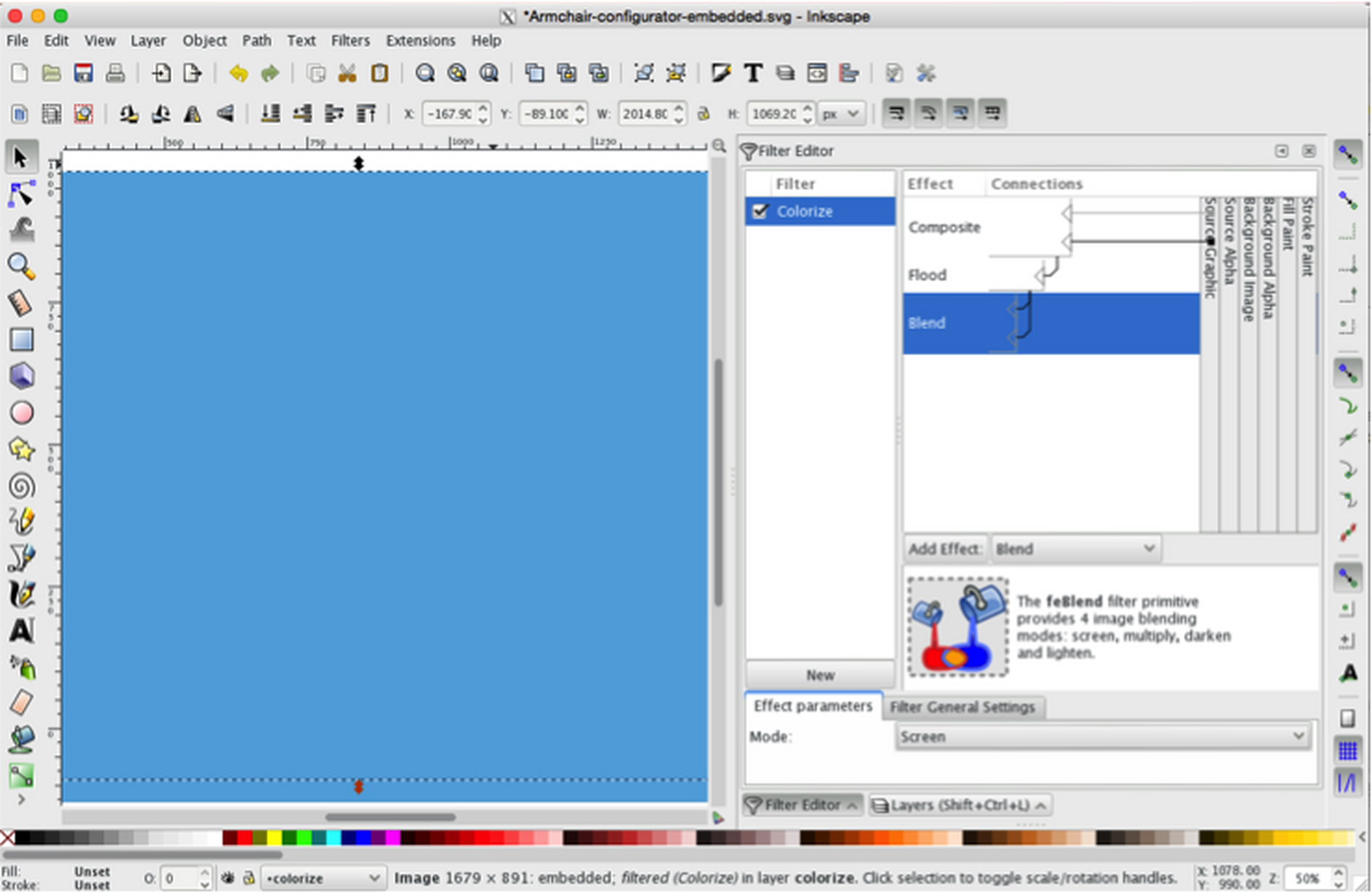Image resolution: width=1372 pixels, height=893 pixels.
Task: Toggle move patterns with object
Action: click(993, 113)
